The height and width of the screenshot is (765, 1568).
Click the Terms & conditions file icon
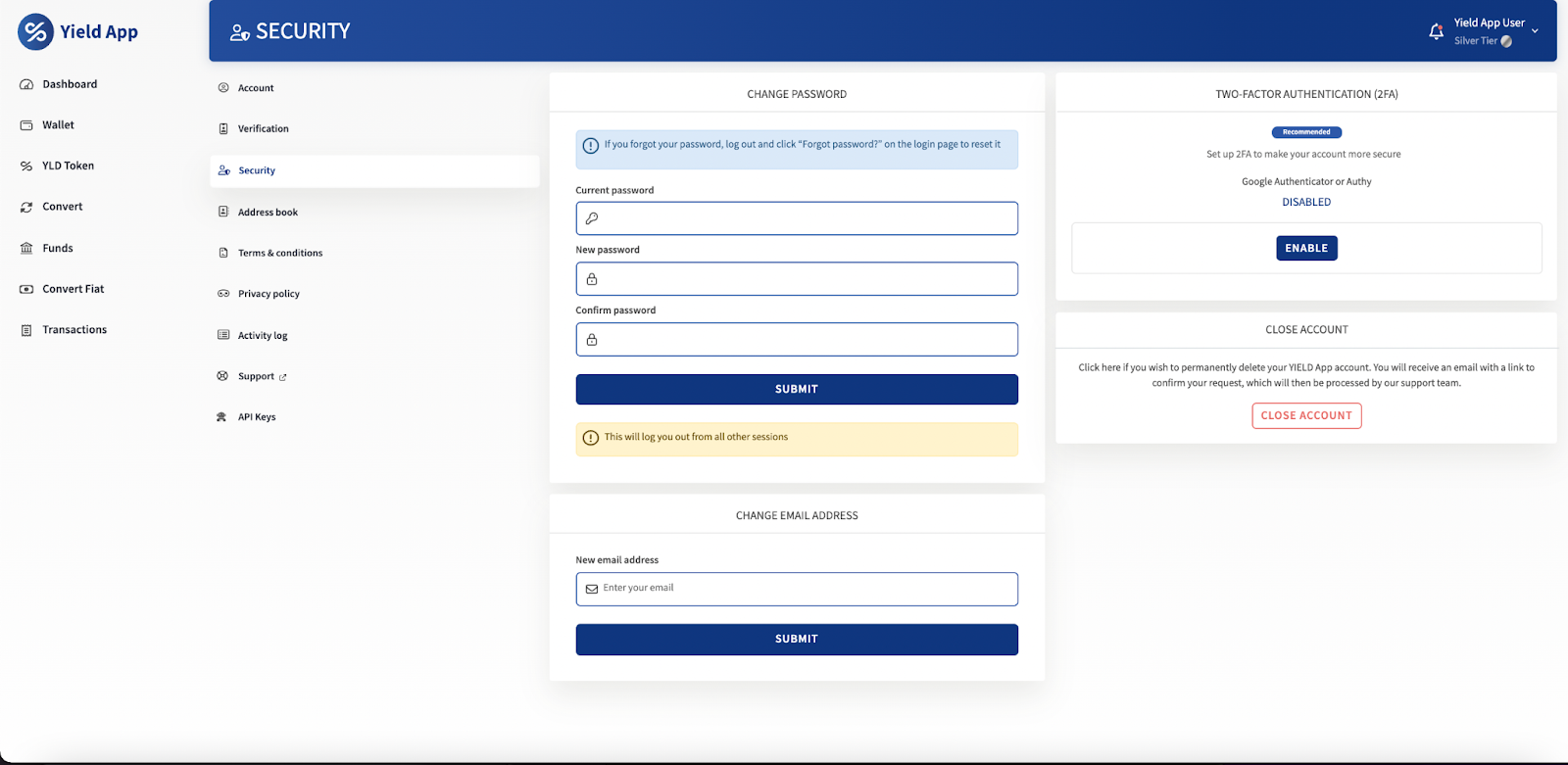(223, 253)
